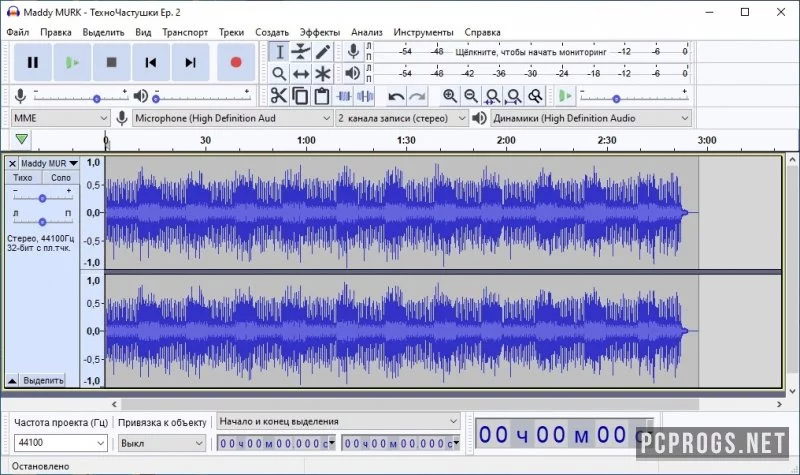Viewport: 800px width, 475px height.
Task: Zoom out with the minus magnifier
Action: coord(471,96)
